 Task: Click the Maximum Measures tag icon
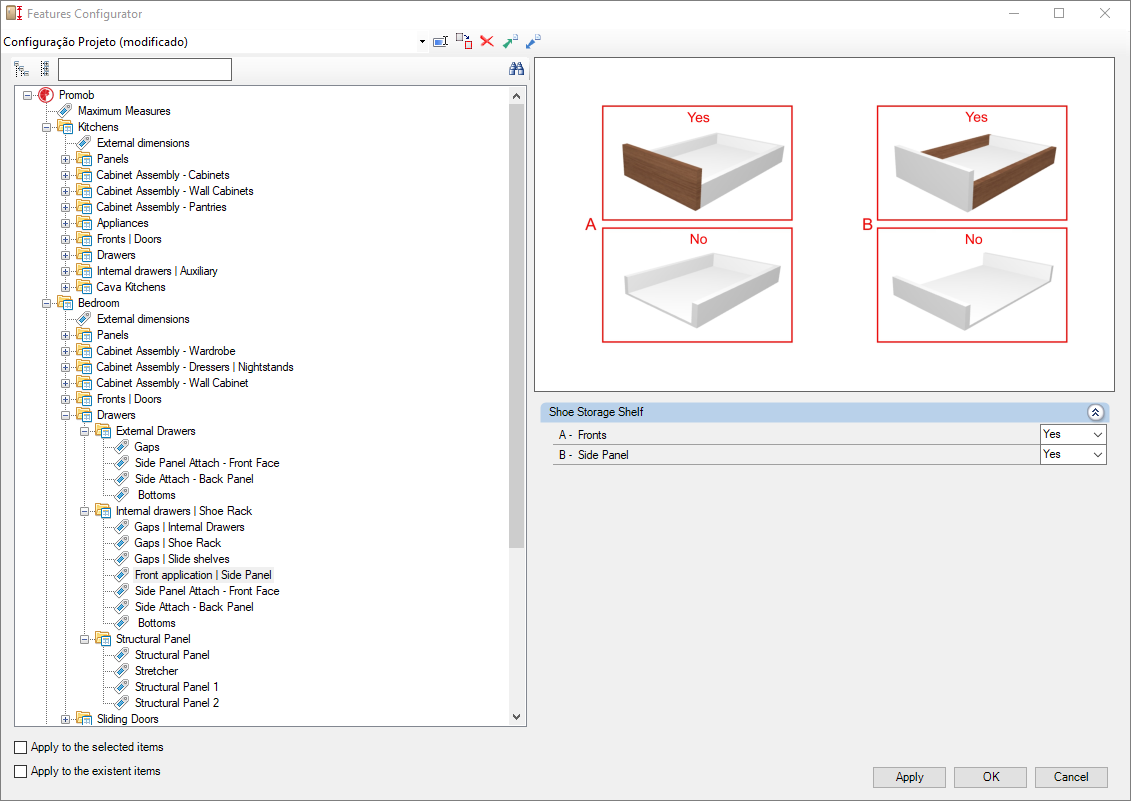65,110
